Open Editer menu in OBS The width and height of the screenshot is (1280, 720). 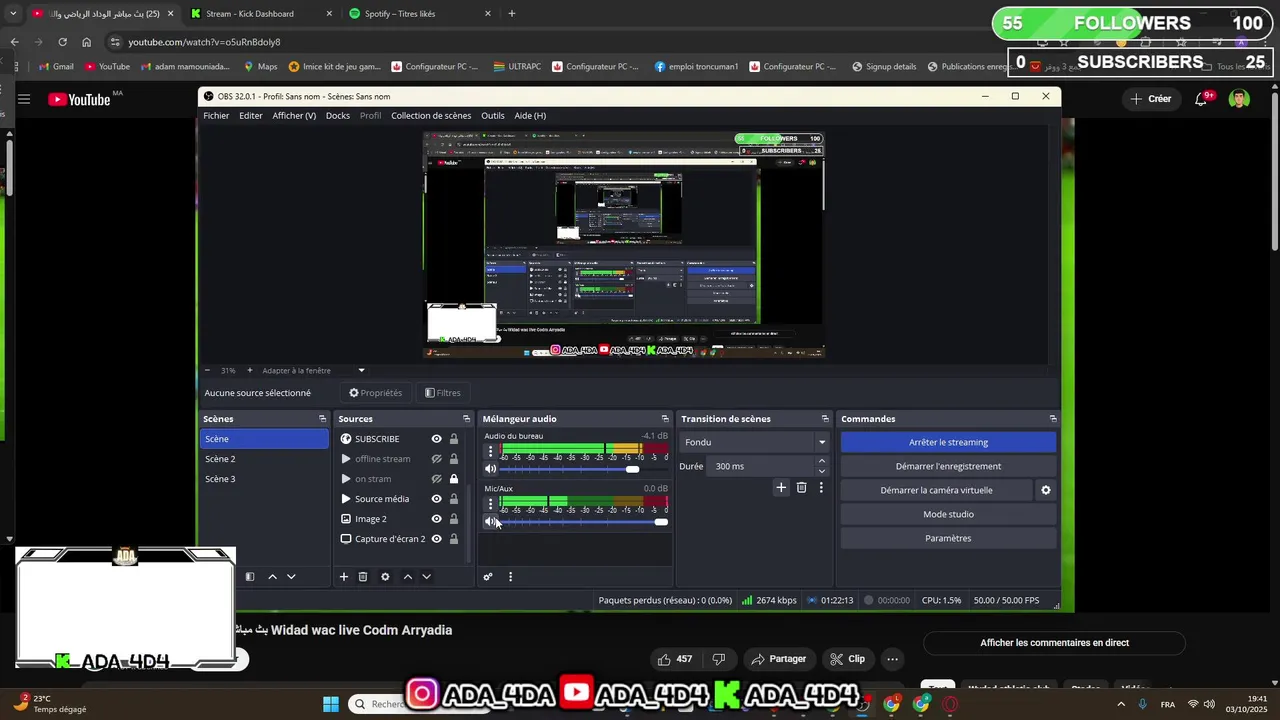(x=251, y=116)
